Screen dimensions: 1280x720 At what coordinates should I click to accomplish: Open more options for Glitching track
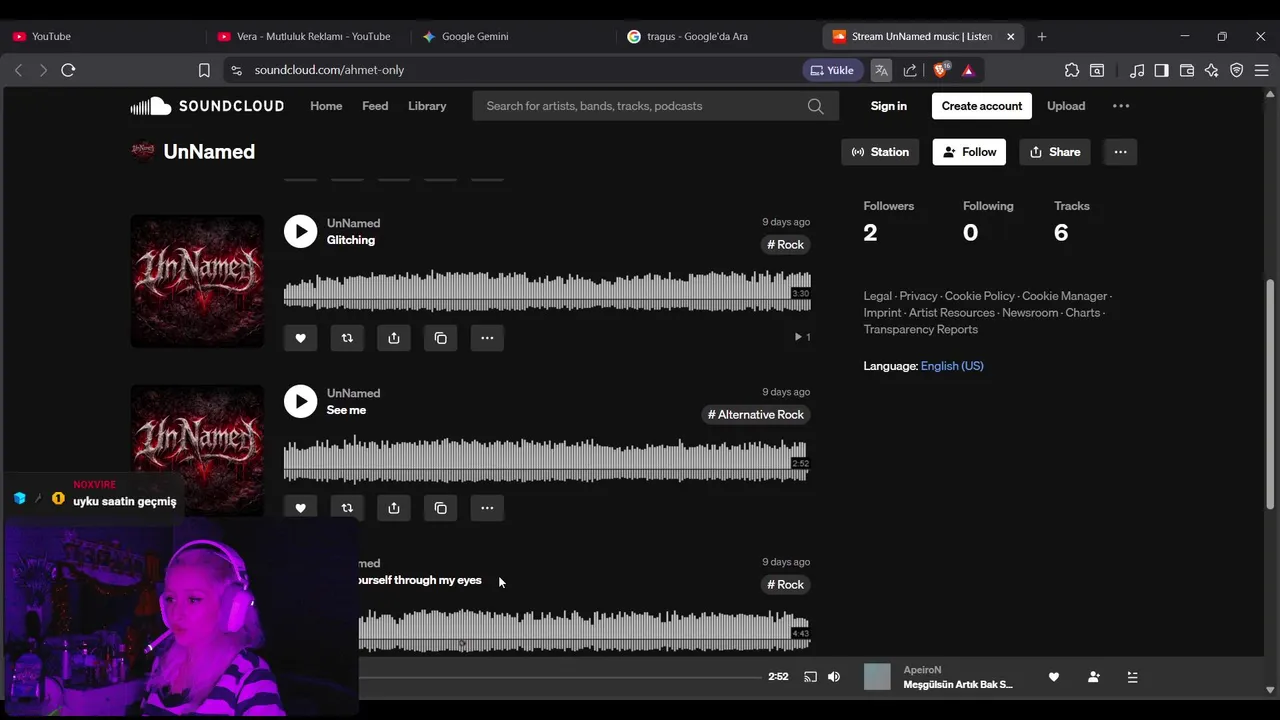pyautogui.click(x=487, y=338)
